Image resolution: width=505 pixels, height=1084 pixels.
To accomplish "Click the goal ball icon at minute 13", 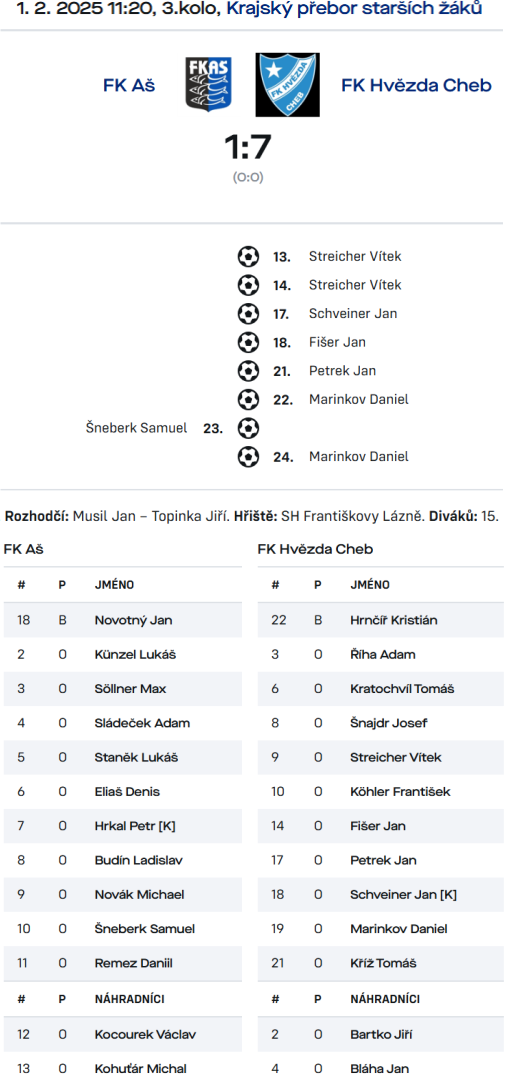I will (248, 256).
